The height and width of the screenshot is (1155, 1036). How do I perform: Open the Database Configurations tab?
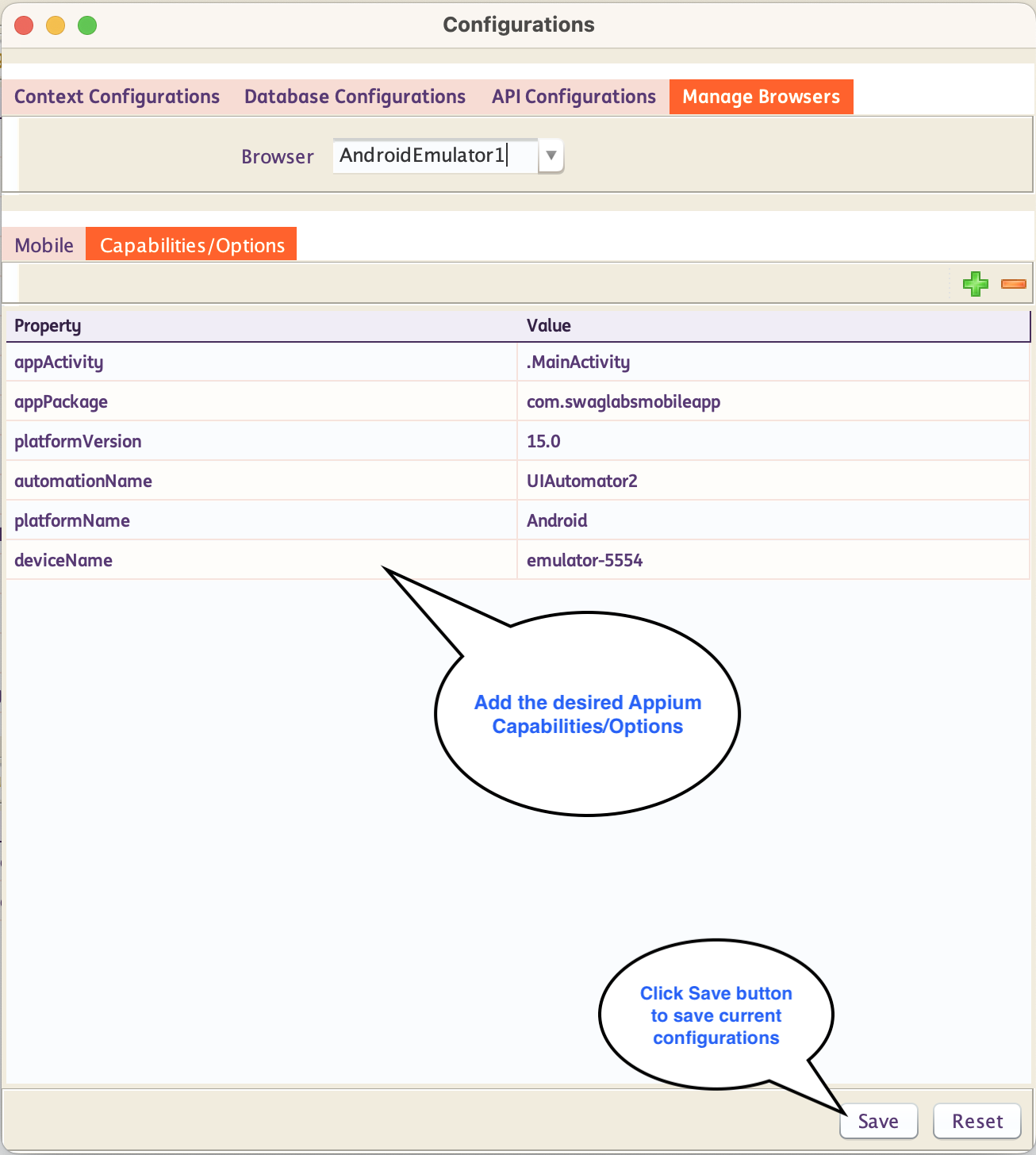(x=355, y=97)
